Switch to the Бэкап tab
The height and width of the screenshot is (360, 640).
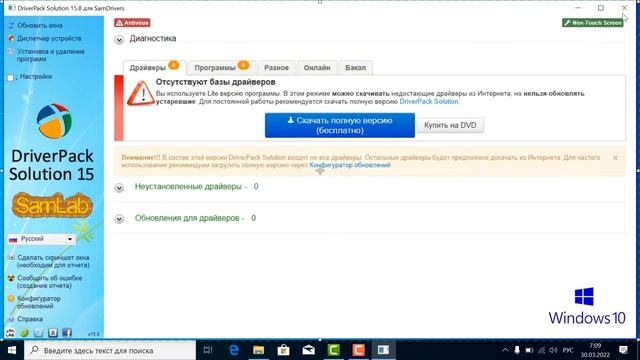pyautogui.click(x=356, y=68)
